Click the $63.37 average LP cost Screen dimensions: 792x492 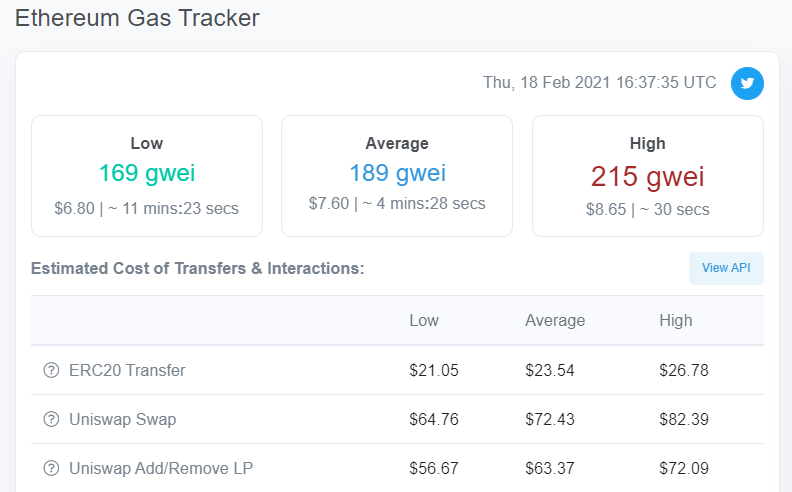(x=550, y=468)
